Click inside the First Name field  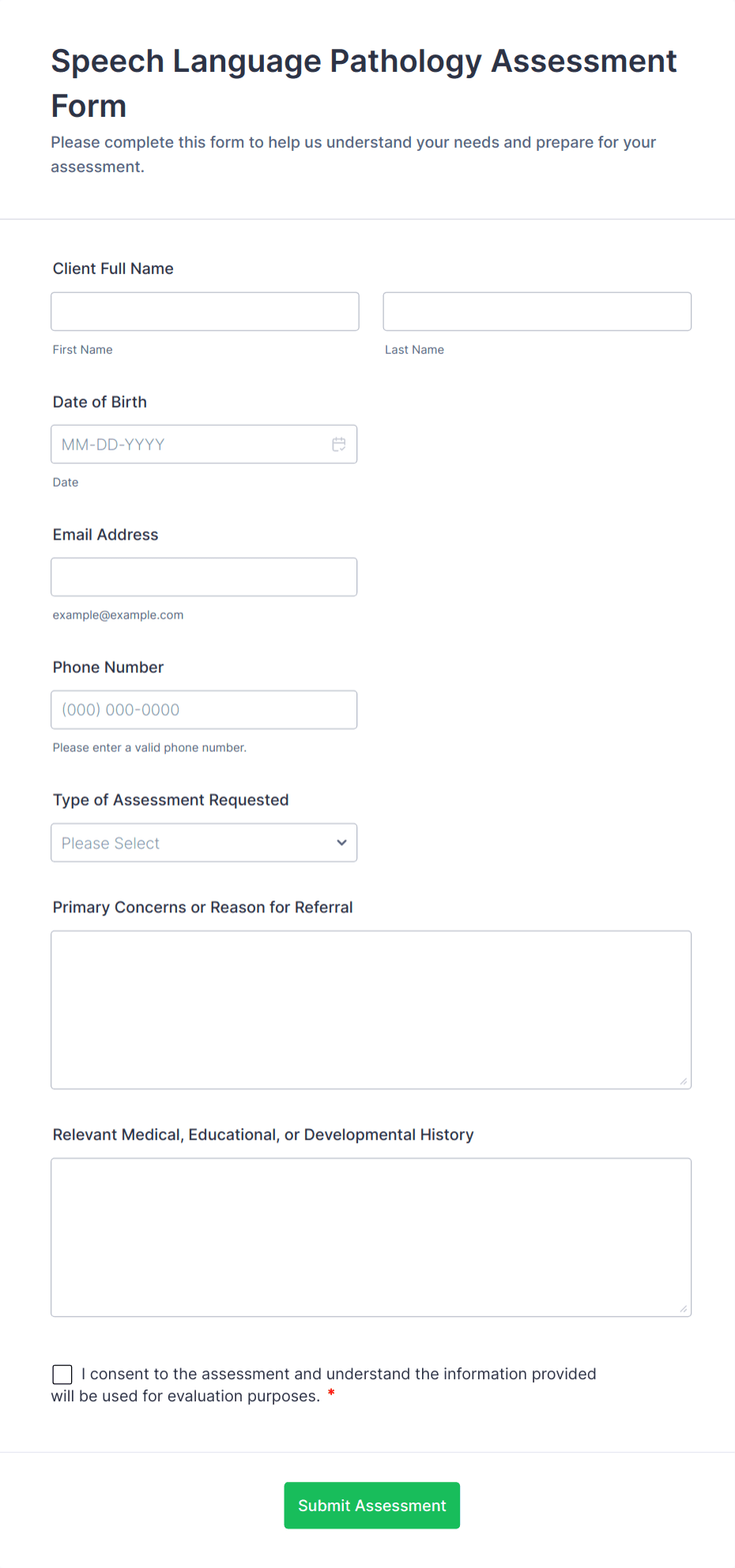pos(204,310)
